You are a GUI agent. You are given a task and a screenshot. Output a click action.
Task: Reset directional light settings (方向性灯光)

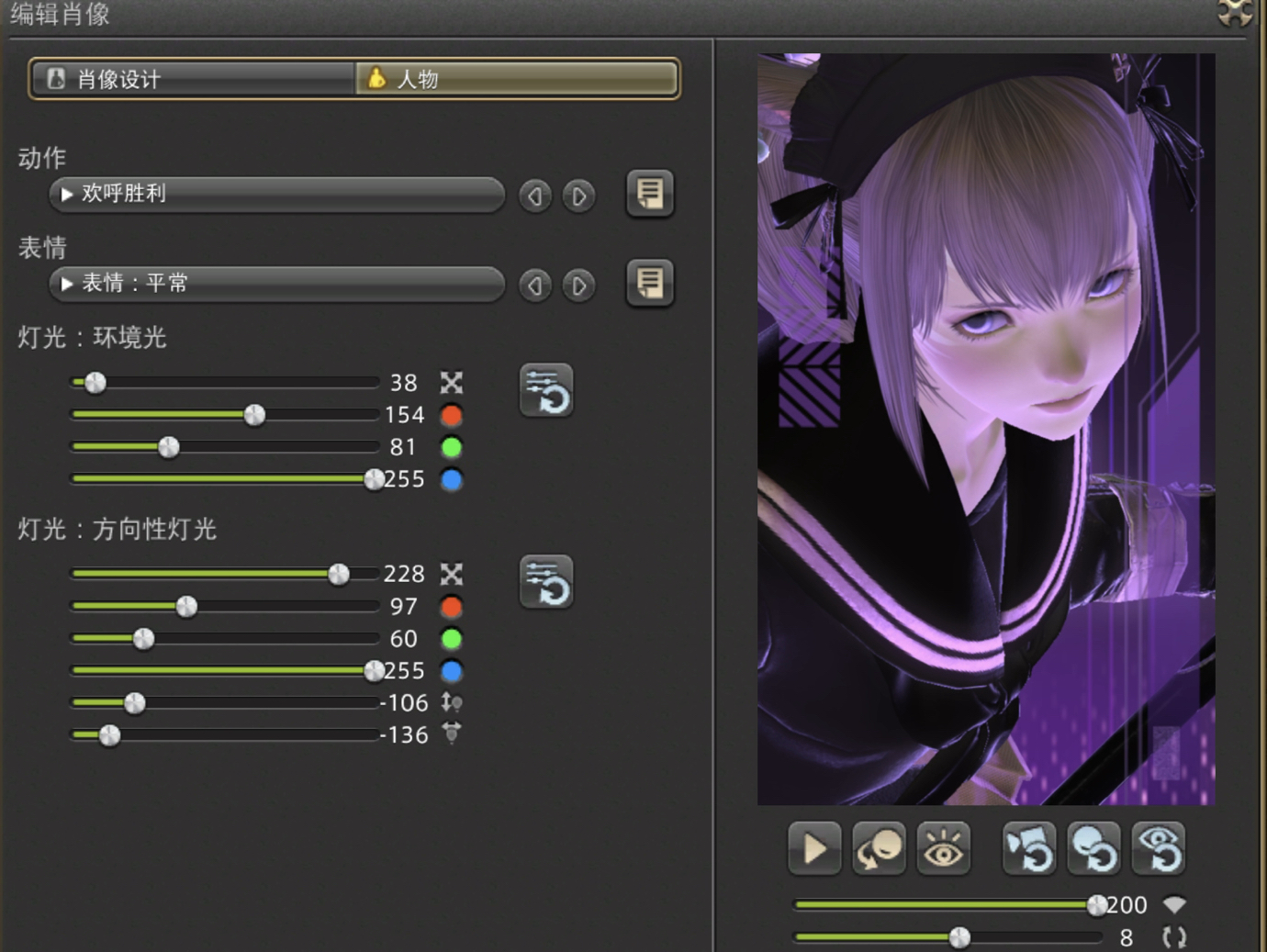(546, 582)
